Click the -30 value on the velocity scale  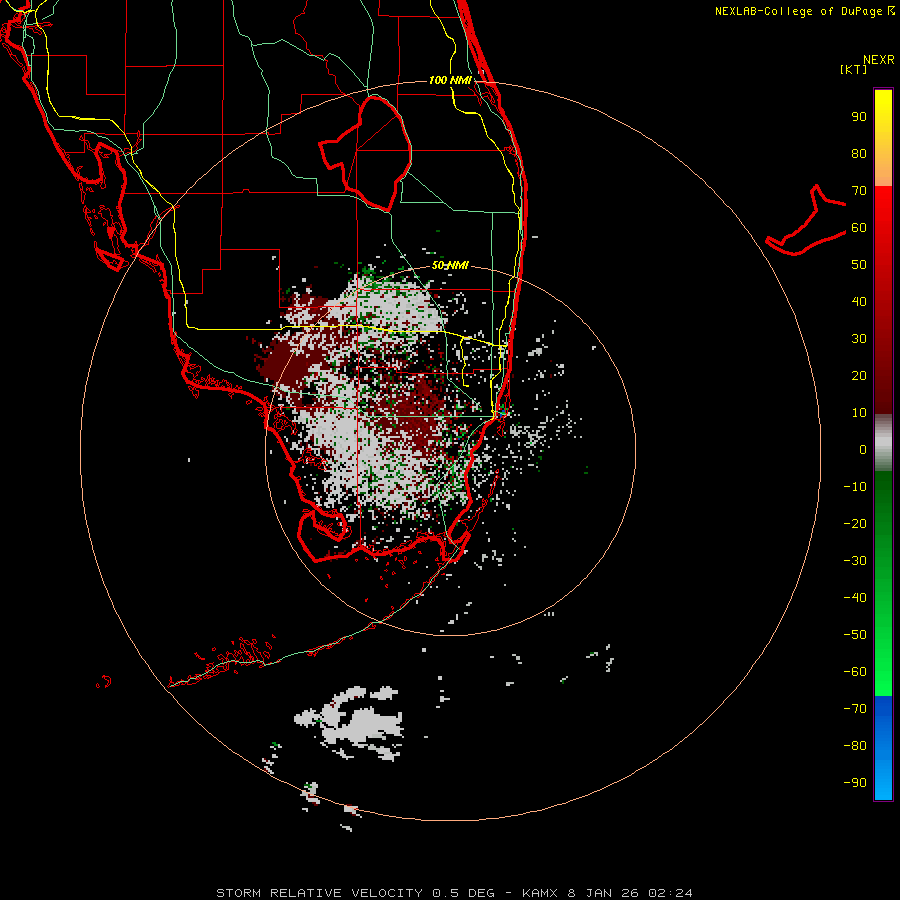click(x=855, y=561)
